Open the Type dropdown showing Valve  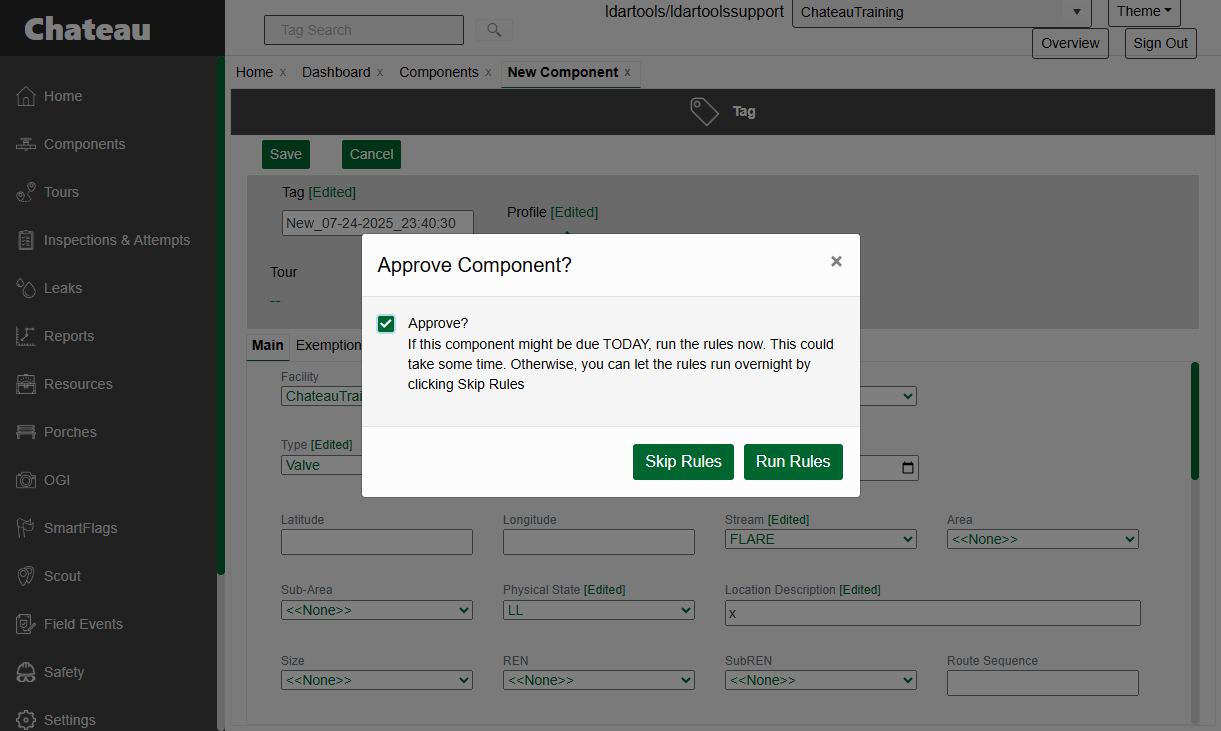tap(322, 465)
